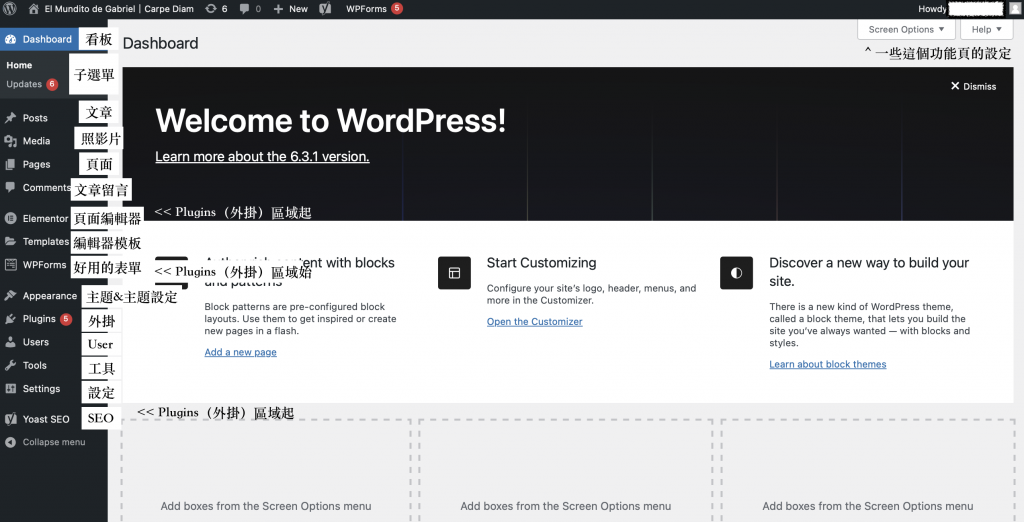Click the Templates folder icon

pos(10,241)
